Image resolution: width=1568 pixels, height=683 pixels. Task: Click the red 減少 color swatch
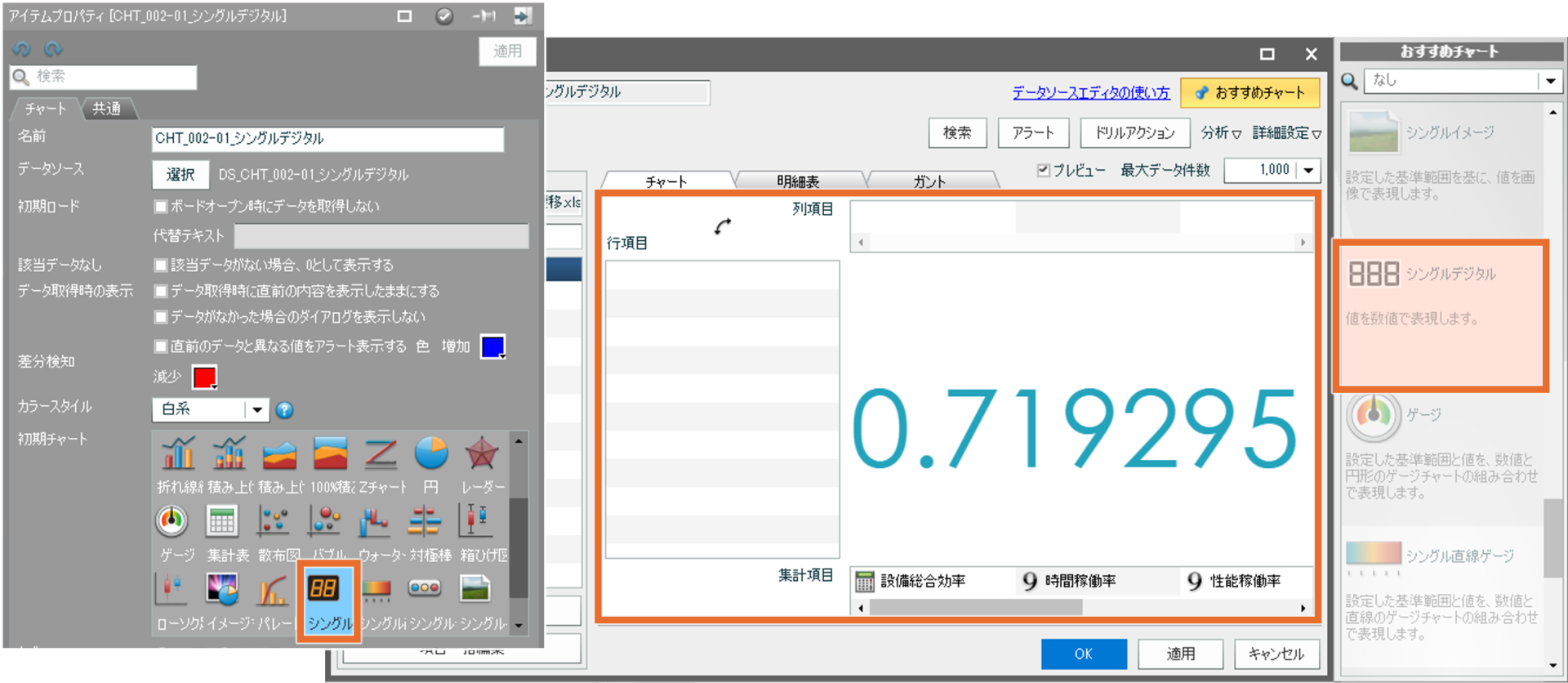pos(204,377)
